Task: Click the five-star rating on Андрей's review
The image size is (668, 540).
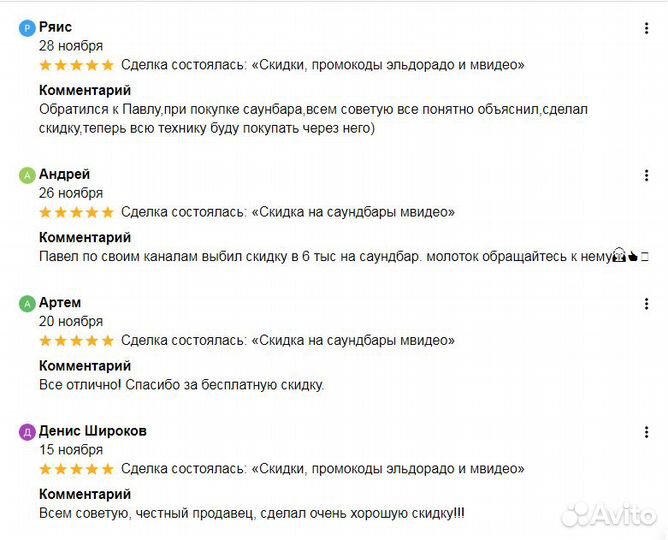Action: (76, 212)
